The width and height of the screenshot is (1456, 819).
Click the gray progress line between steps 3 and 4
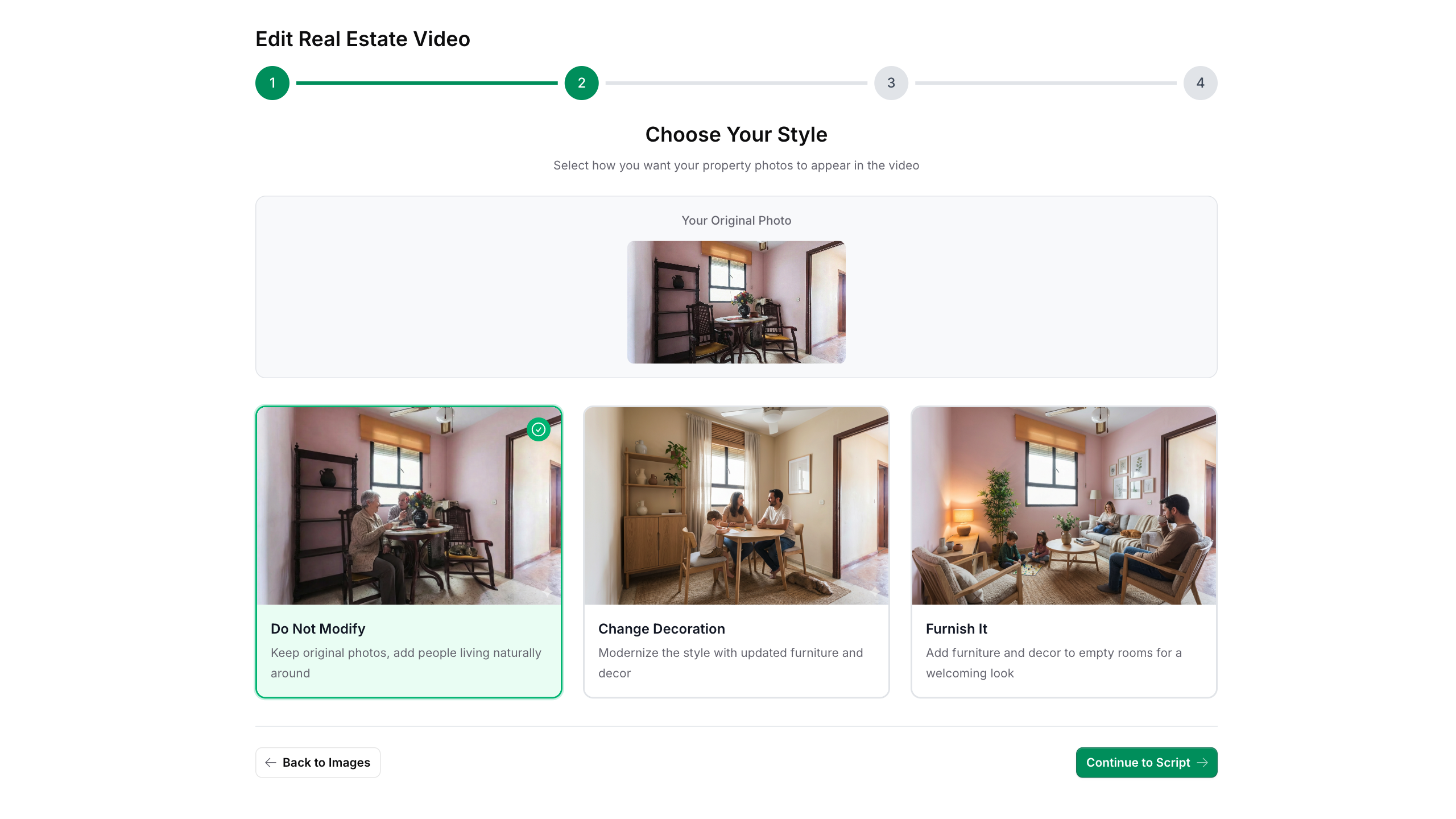pyautogui.click(x=1045, y=83)
